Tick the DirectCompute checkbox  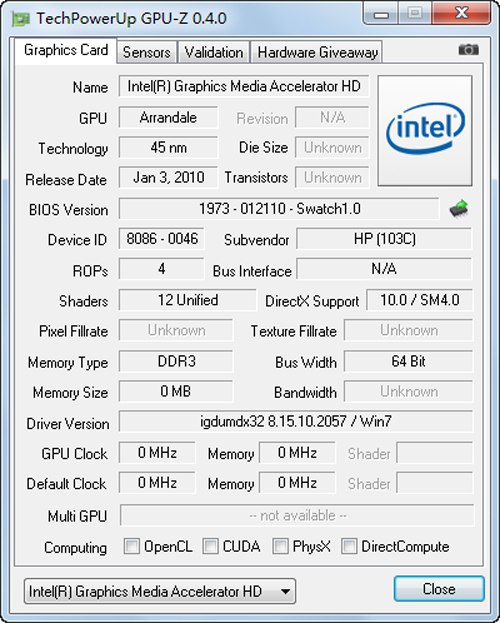click(x=349, y=546)
